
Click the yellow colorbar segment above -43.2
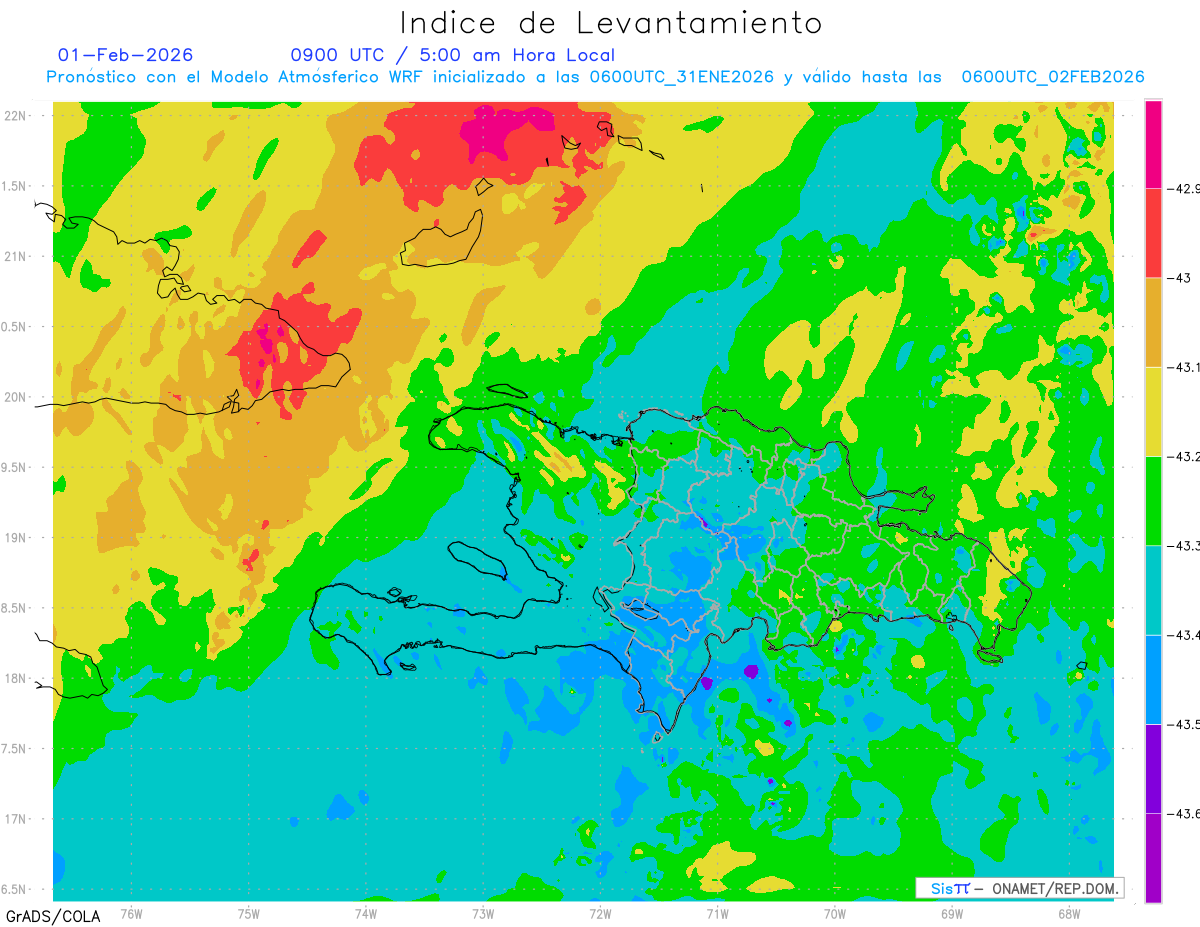point(1153,411)
